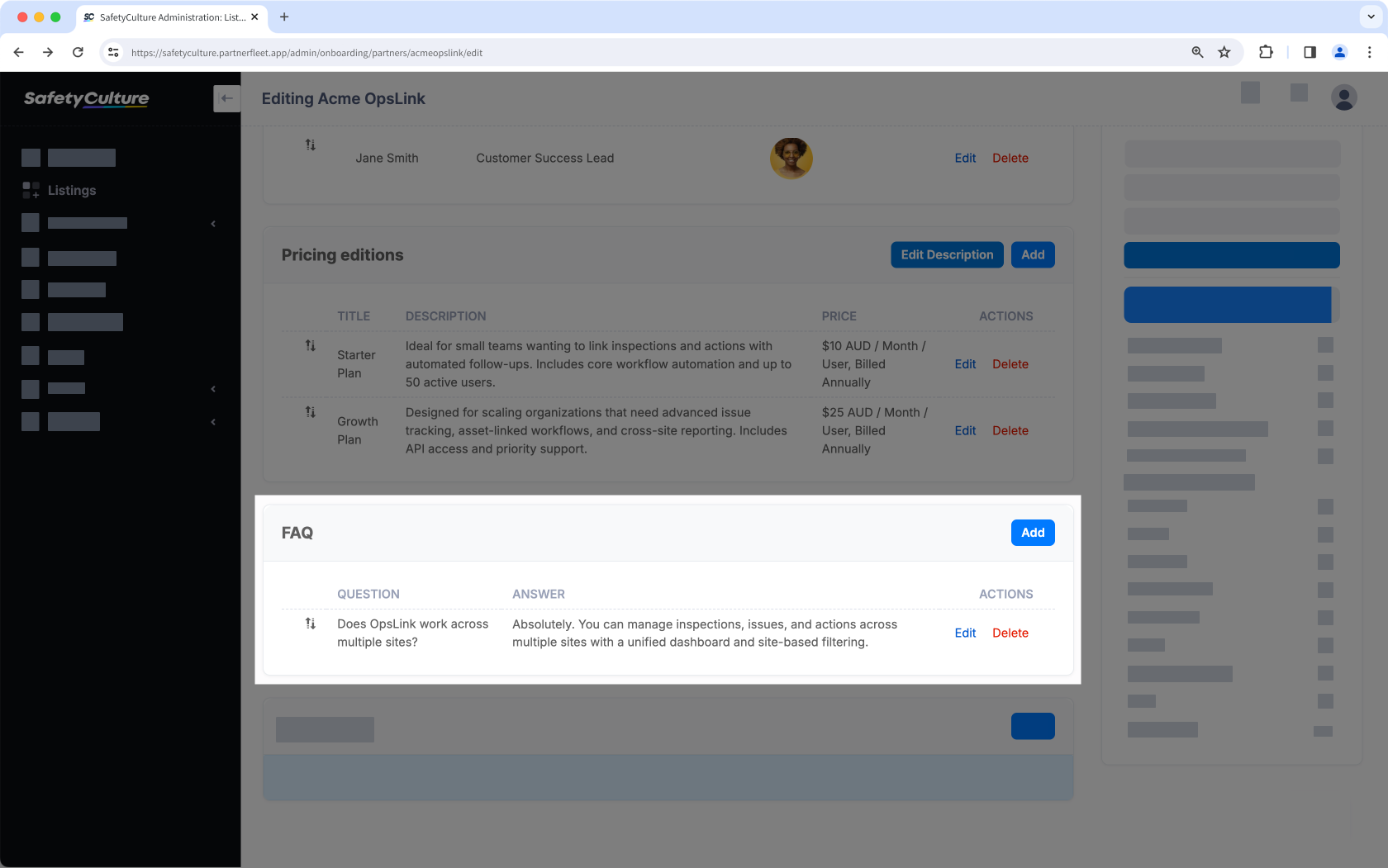Select the '$25 AUD / Month' price cell
Viewport: 1388px width, 868px height.
pos(875,430)
